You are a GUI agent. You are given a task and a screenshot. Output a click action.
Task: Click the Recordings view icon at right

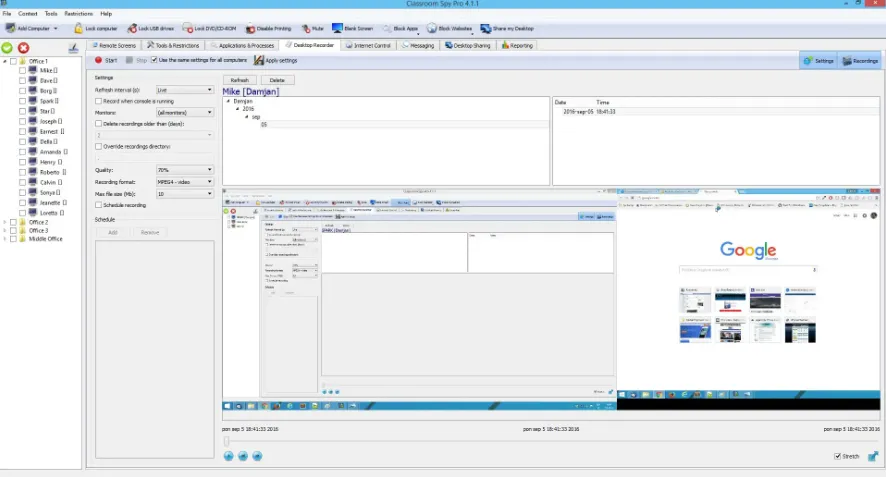click(847, 60)
